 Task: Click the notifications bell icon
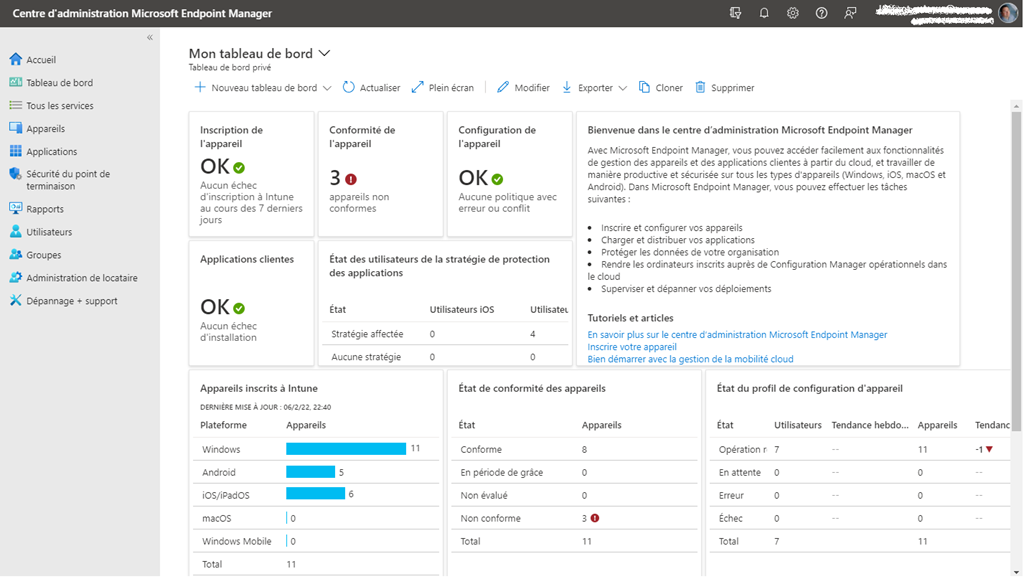click(x=764, y=13)
